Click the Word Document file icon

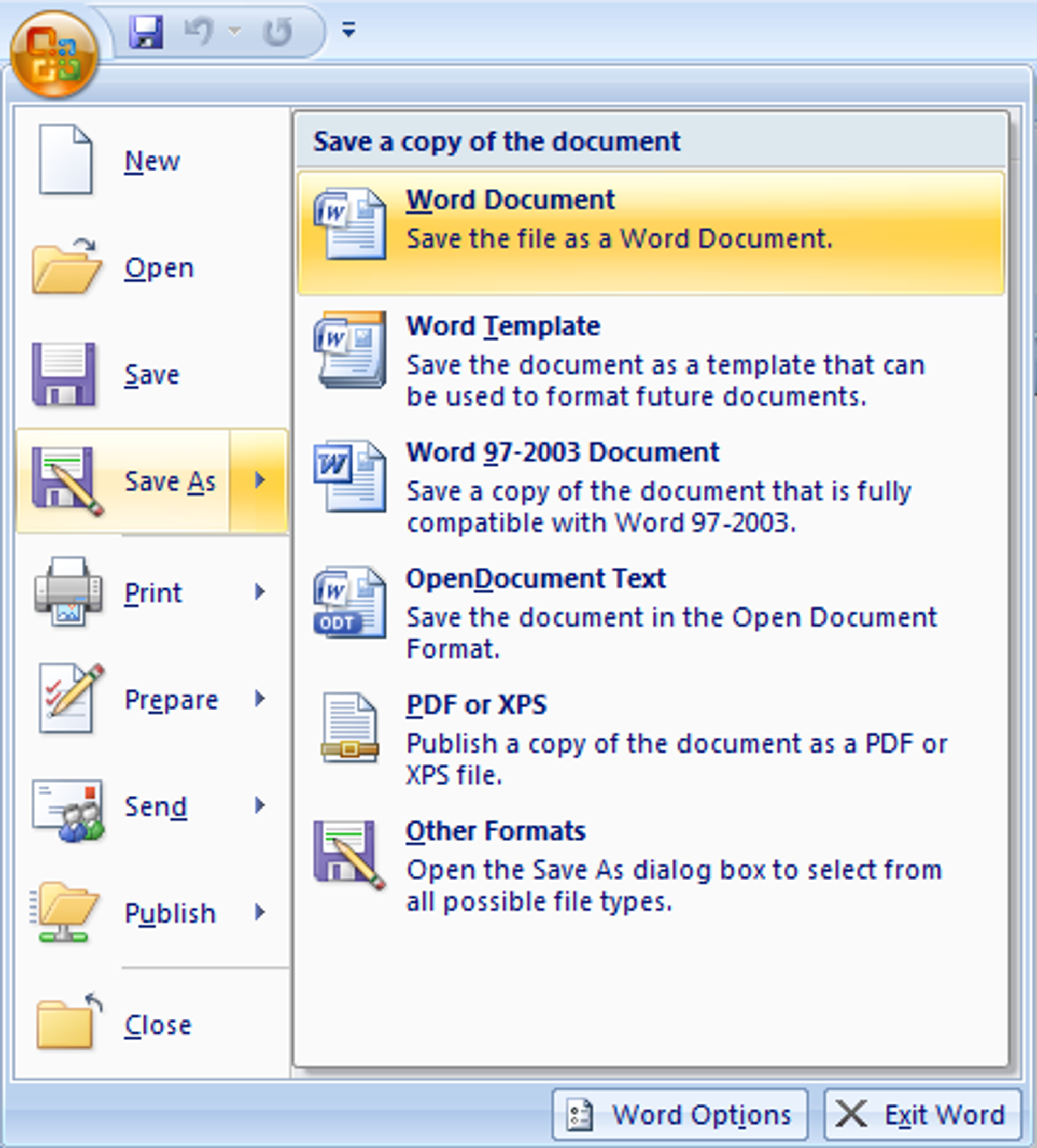350,223
